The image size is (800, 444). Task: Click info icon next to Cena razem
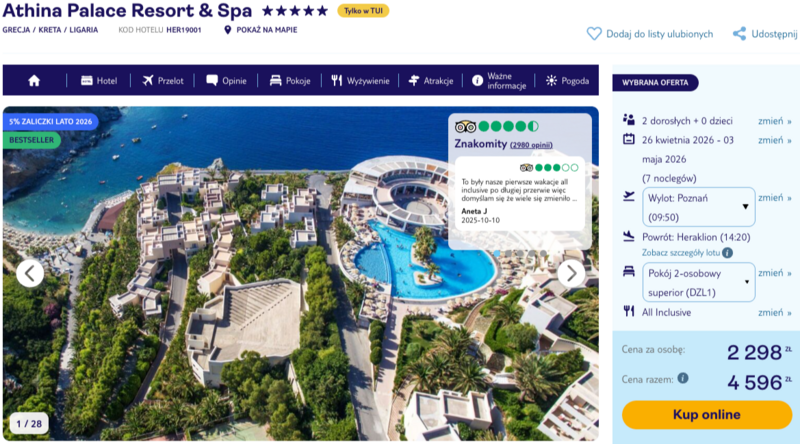point(683,378)
